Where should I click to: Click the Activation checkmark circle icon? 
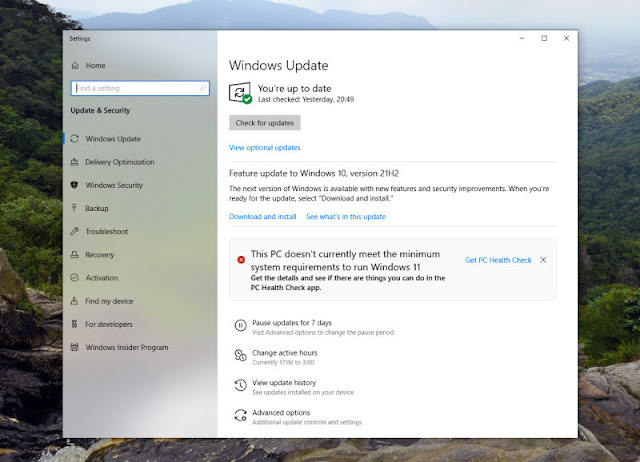pyautogui.click(x=74, y=278)
